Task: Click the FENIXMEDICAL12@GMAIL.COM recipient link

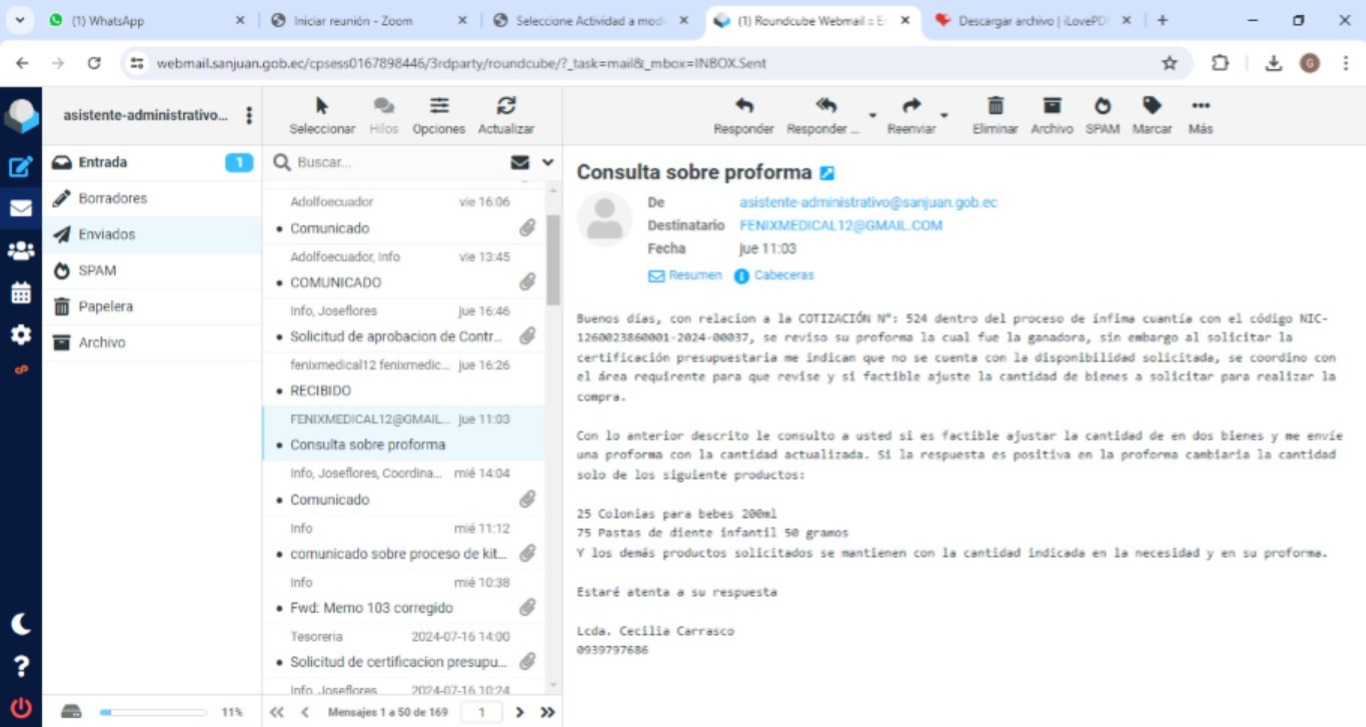Action: tap(840, 225)
